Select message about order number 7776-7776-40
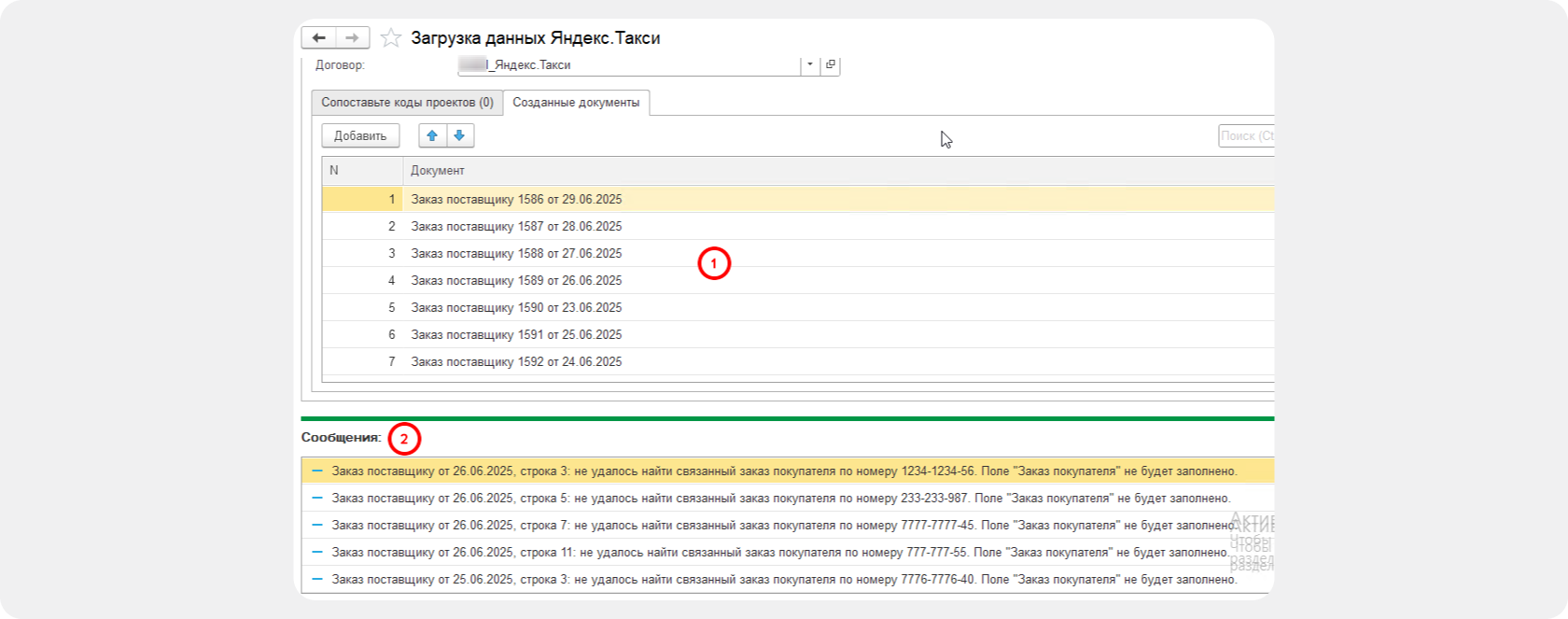 pos(787,580)
